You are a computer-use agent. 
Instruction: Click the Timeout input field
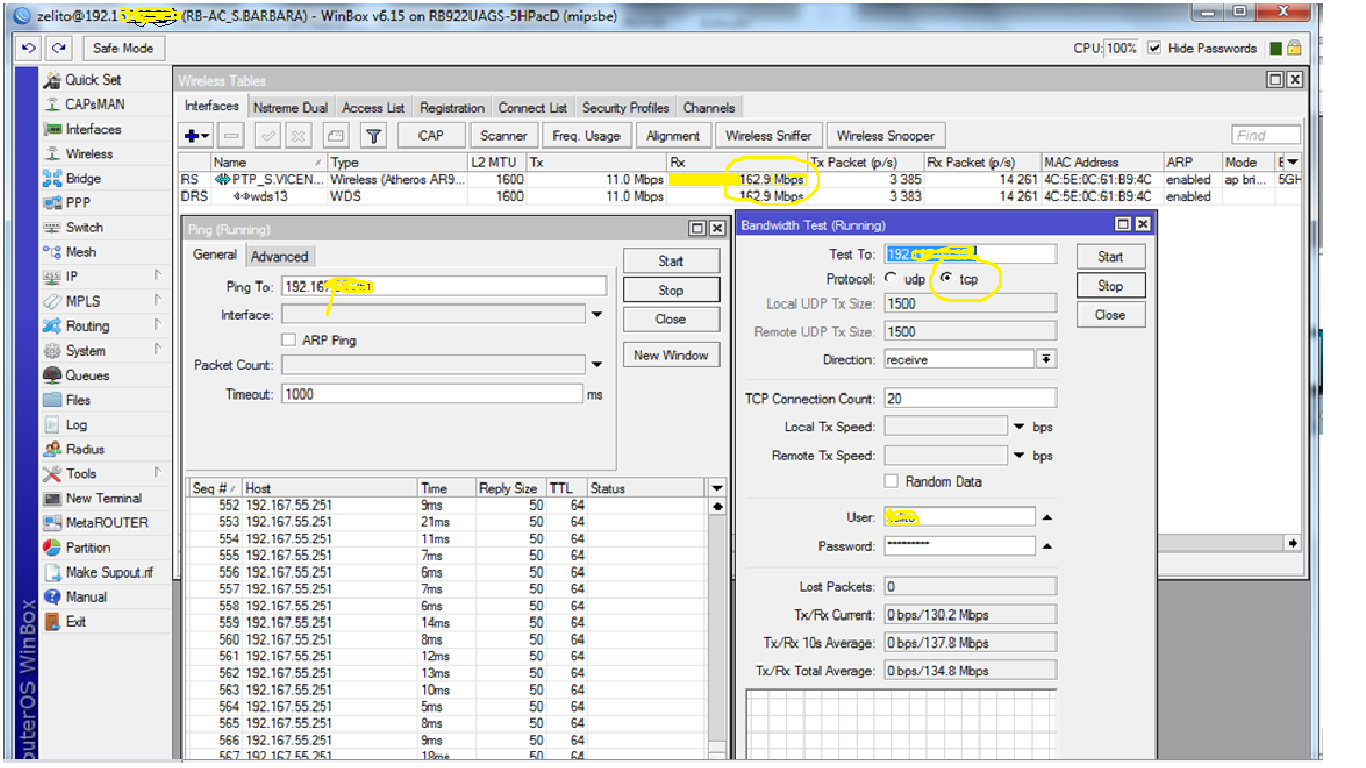pos(432,394)
